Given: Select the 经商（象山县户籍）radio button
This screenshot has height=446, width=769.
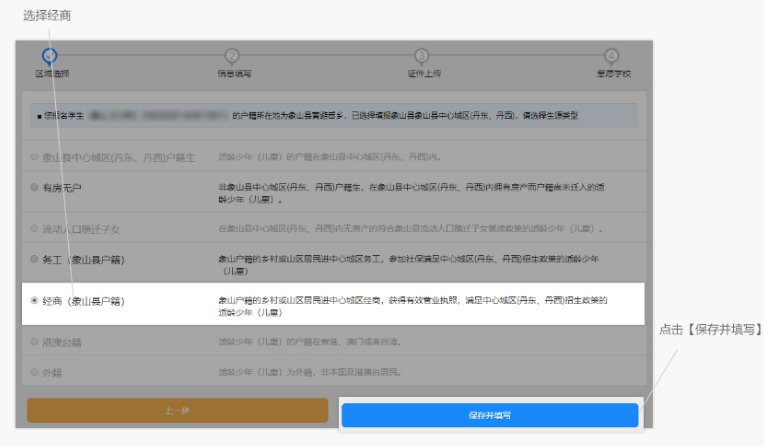Looking at the screenshot, I should tap(35, 300).
